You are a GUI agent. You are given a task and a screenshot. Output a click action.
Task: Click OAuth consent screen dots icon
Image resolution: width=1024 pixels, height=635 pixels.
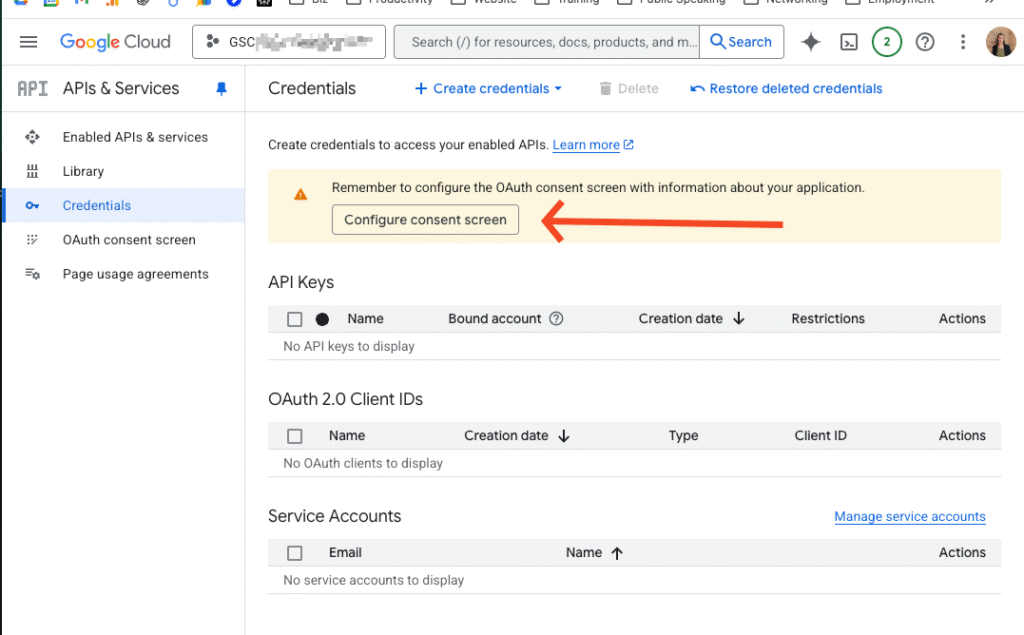[32, 240]
